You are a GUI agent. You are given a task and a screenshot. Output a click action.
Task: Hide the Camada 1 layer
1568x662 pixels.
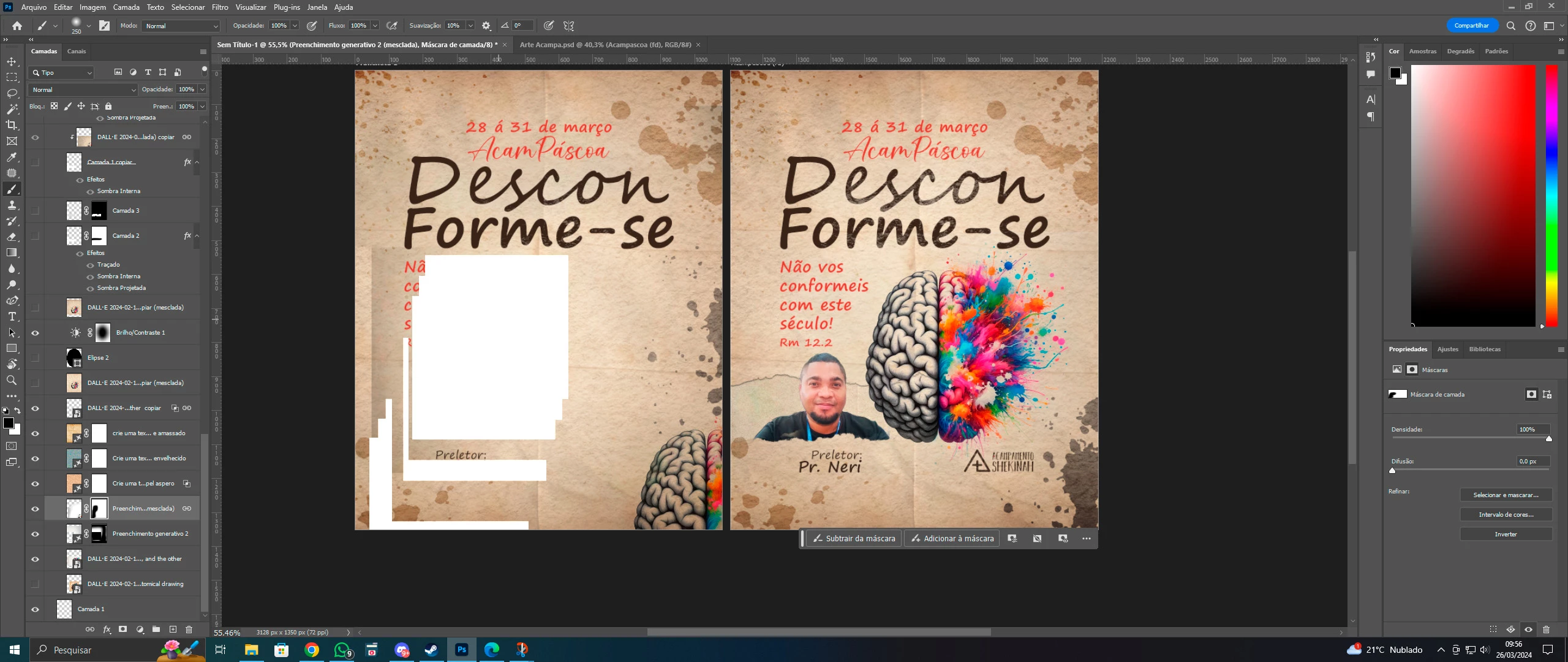pos(35,609)
